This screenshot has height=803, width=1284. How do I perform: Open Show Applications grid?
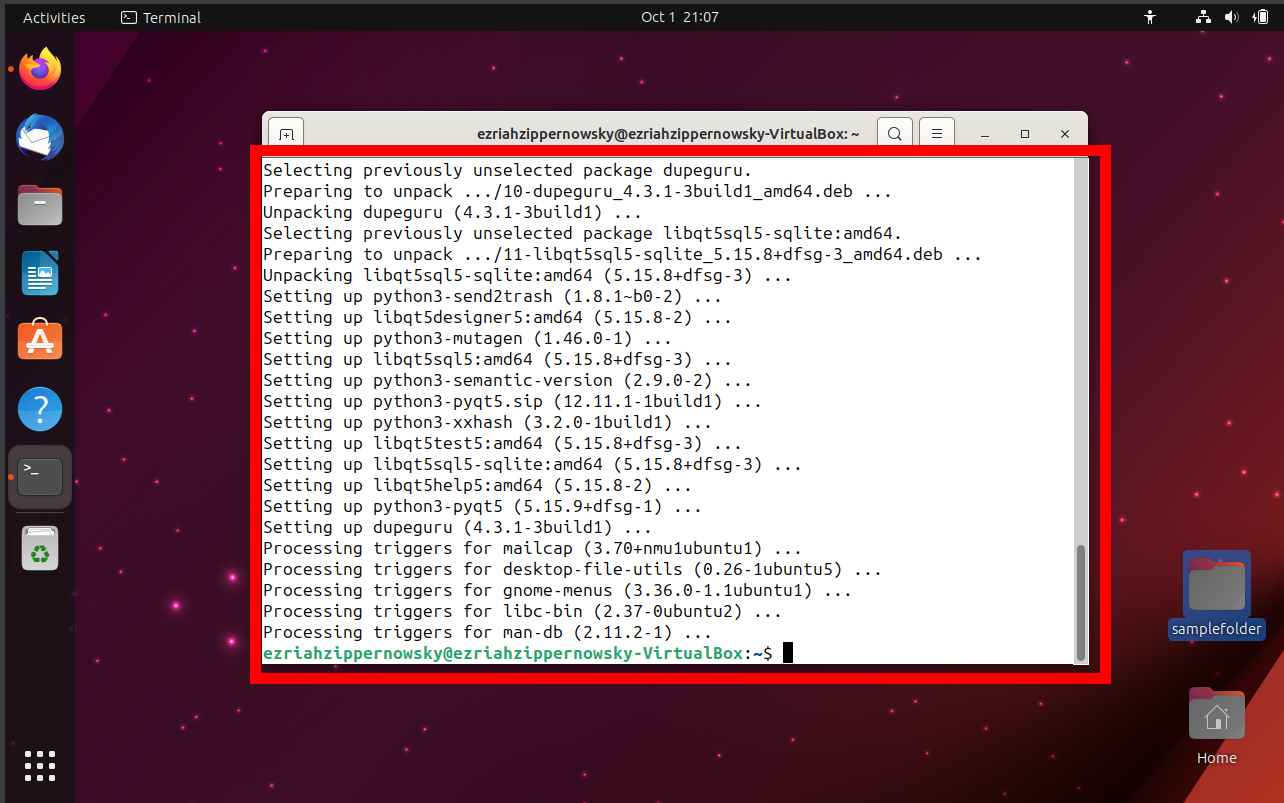pos(39,766)
